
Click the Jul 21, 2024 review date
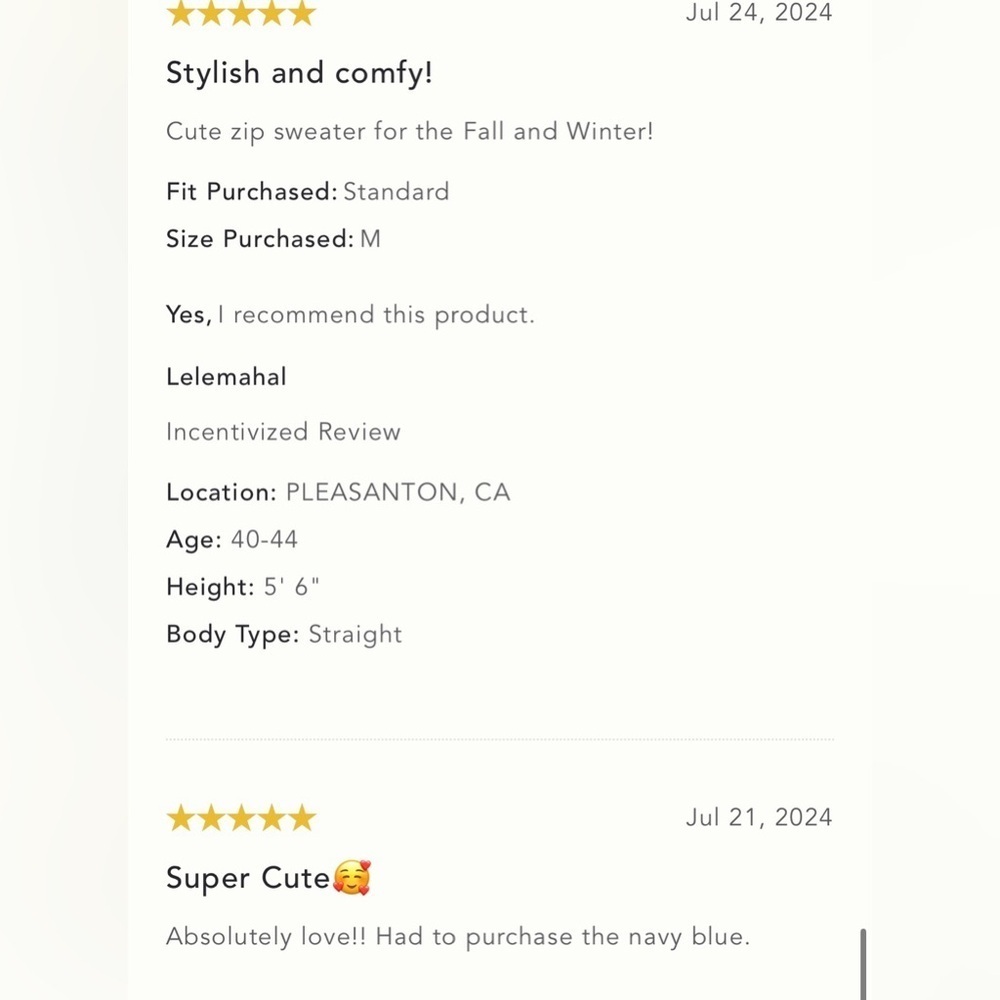759,818
